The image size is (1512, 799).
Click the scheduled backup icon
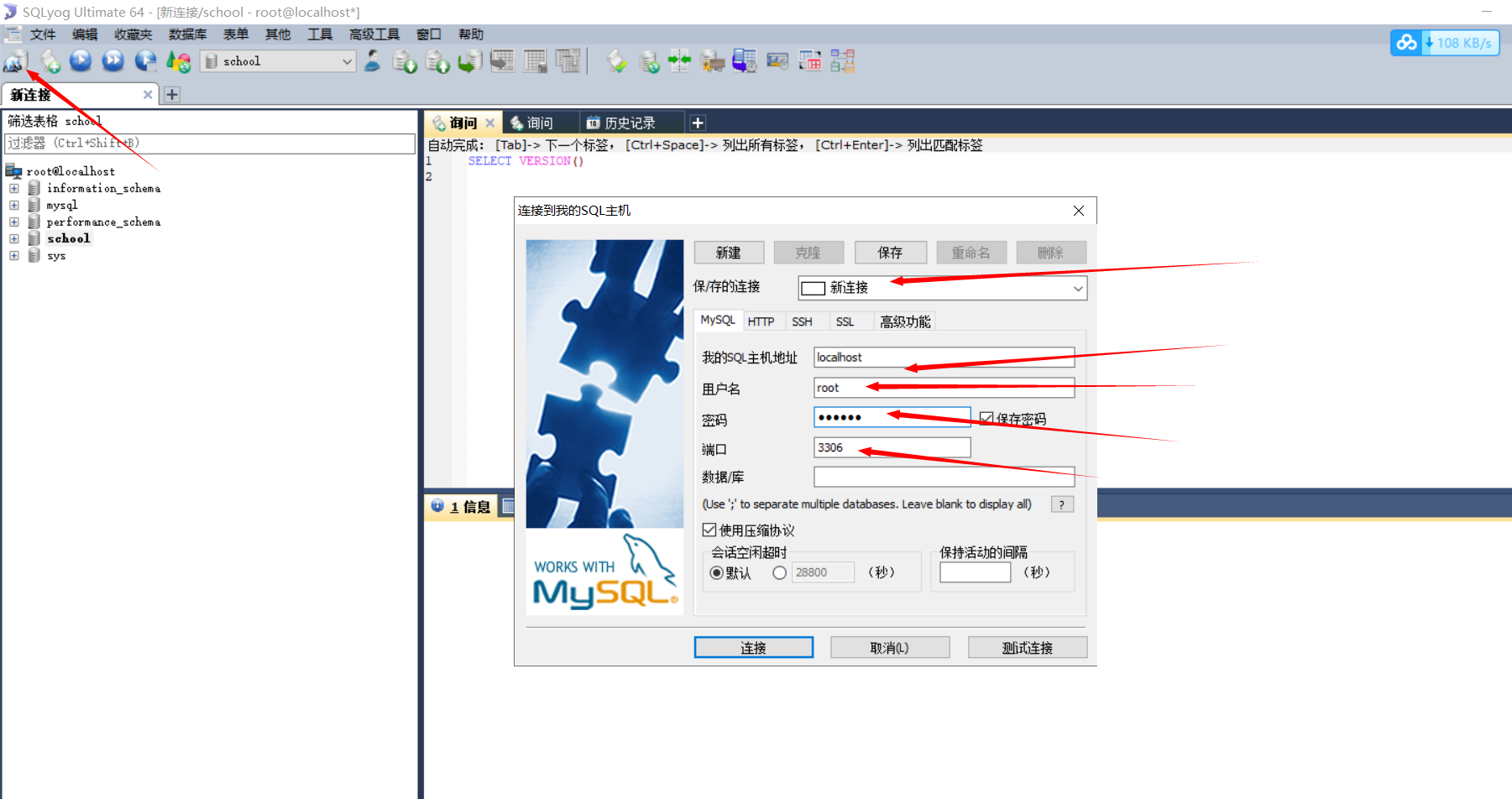tap(745, 61)
